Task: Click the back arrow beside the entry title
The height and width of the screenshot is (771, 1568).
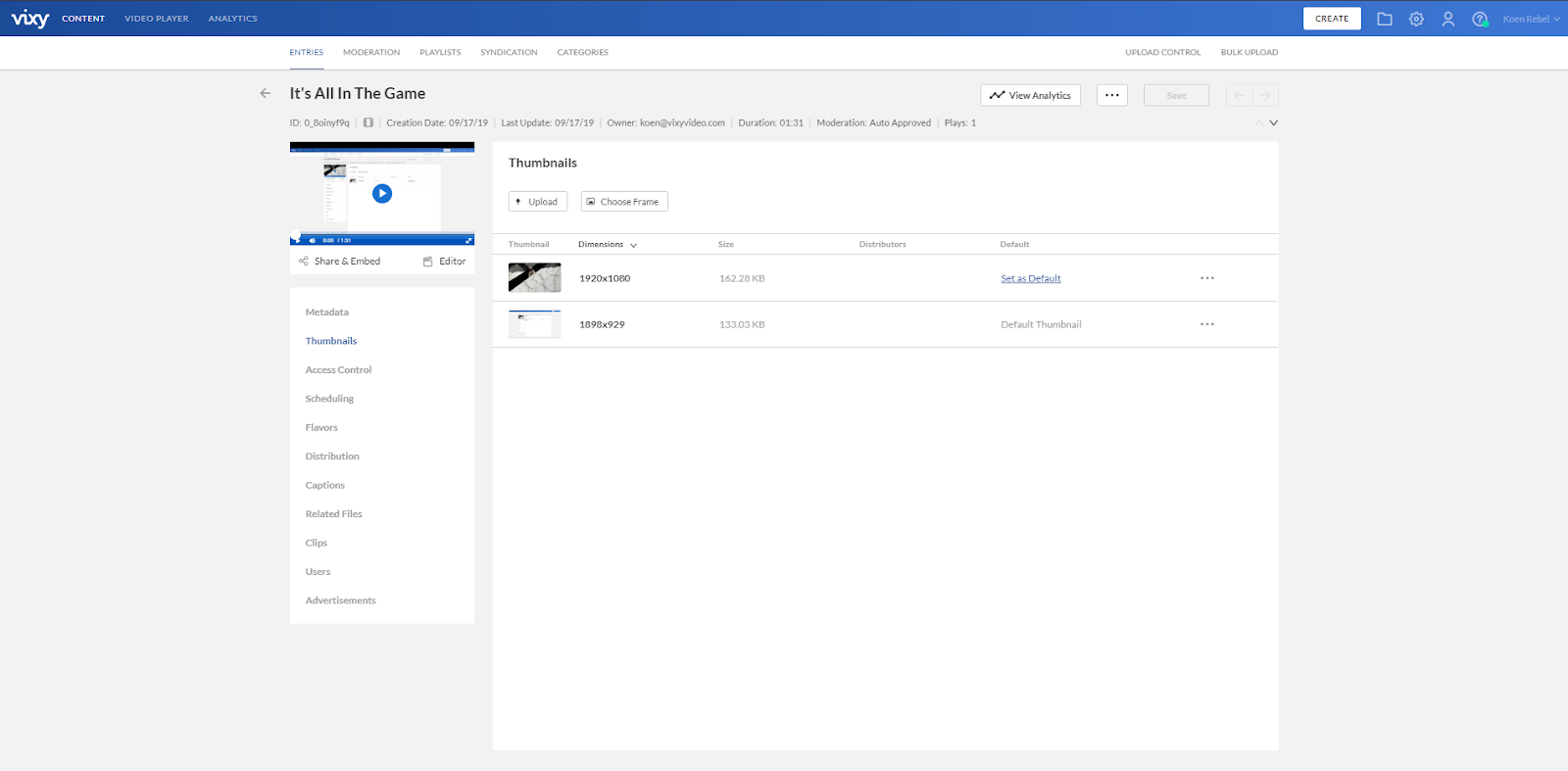Action: click(x=265, y=94)
